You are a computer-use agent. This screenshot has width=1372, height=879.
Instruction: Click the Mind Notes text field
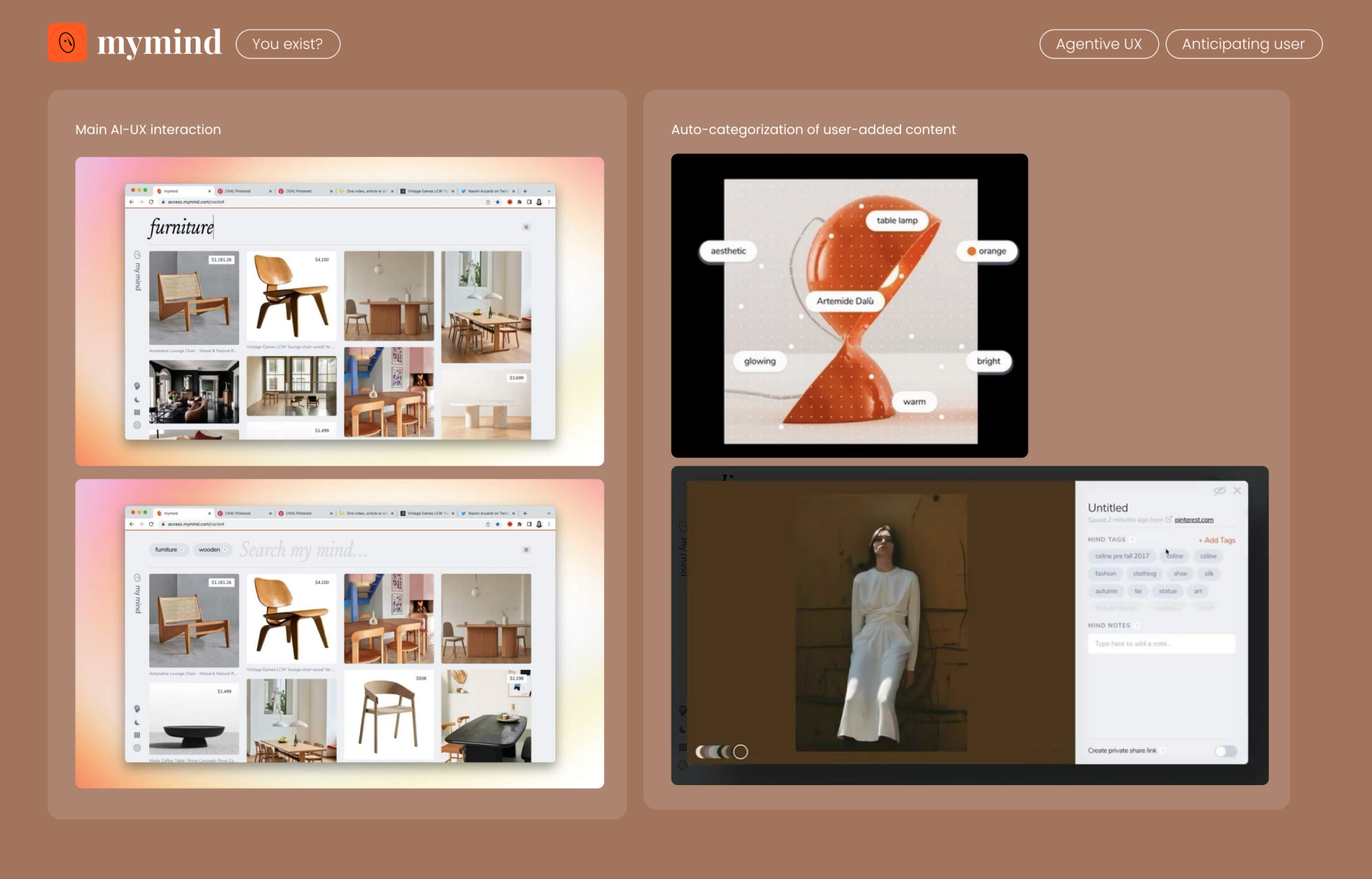coord(1161,644)
